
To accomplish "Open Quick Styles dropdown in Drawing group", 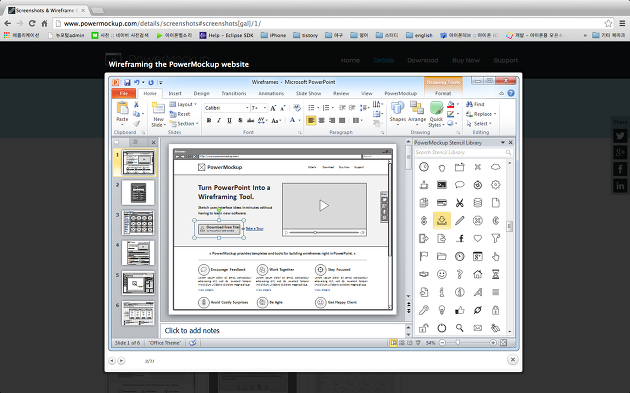I will (436, 114).
